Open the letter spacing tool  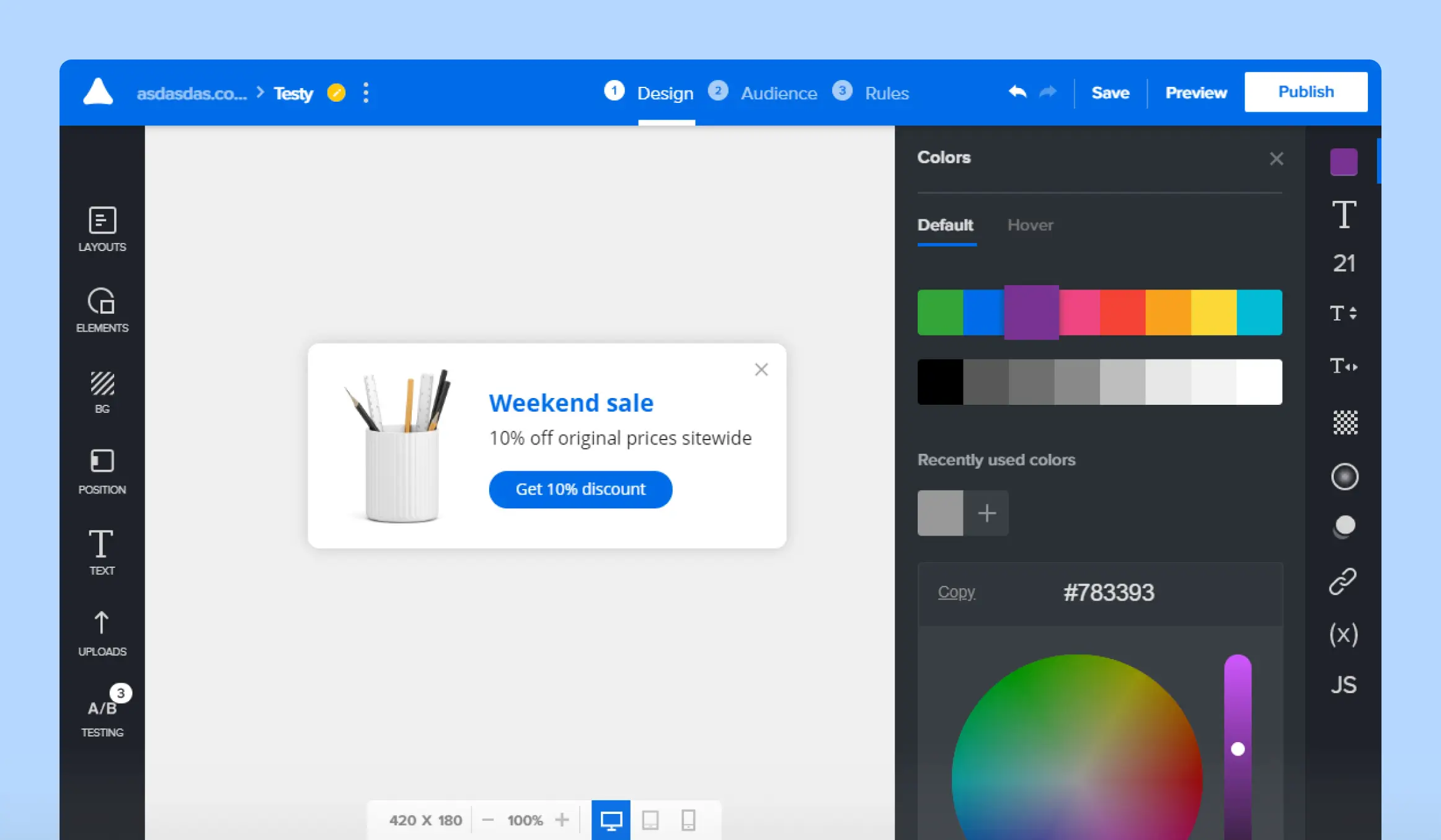pyautogui.click(x=1344, y=366)
